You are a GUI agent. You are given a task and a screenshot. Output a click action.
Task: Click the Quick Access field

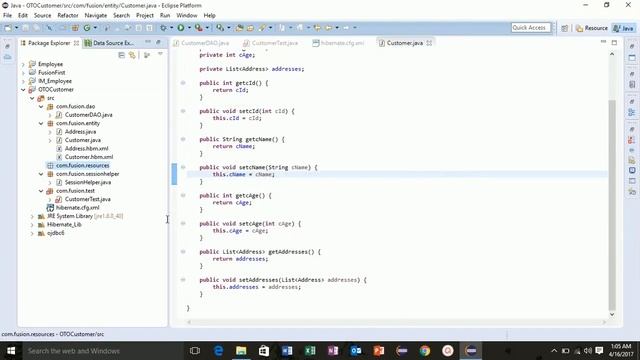click(x=531, y=27)
